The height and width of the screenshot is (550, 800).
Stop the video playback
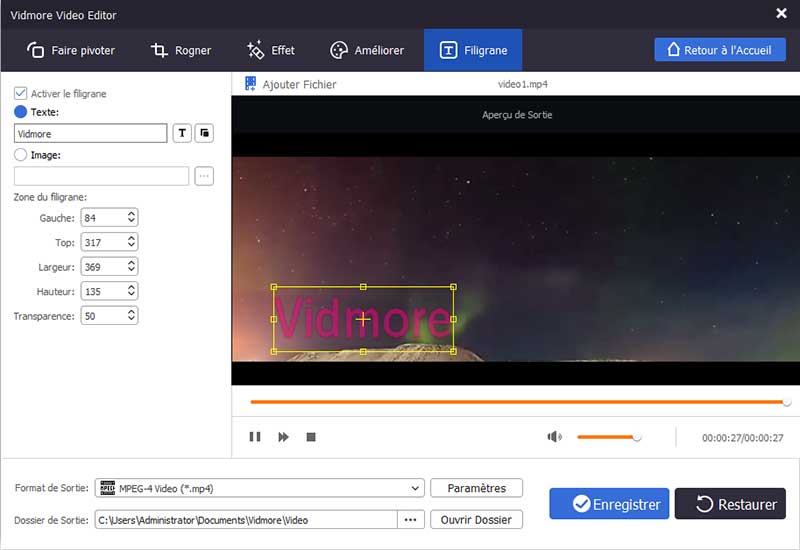click(x=311, y=437)
